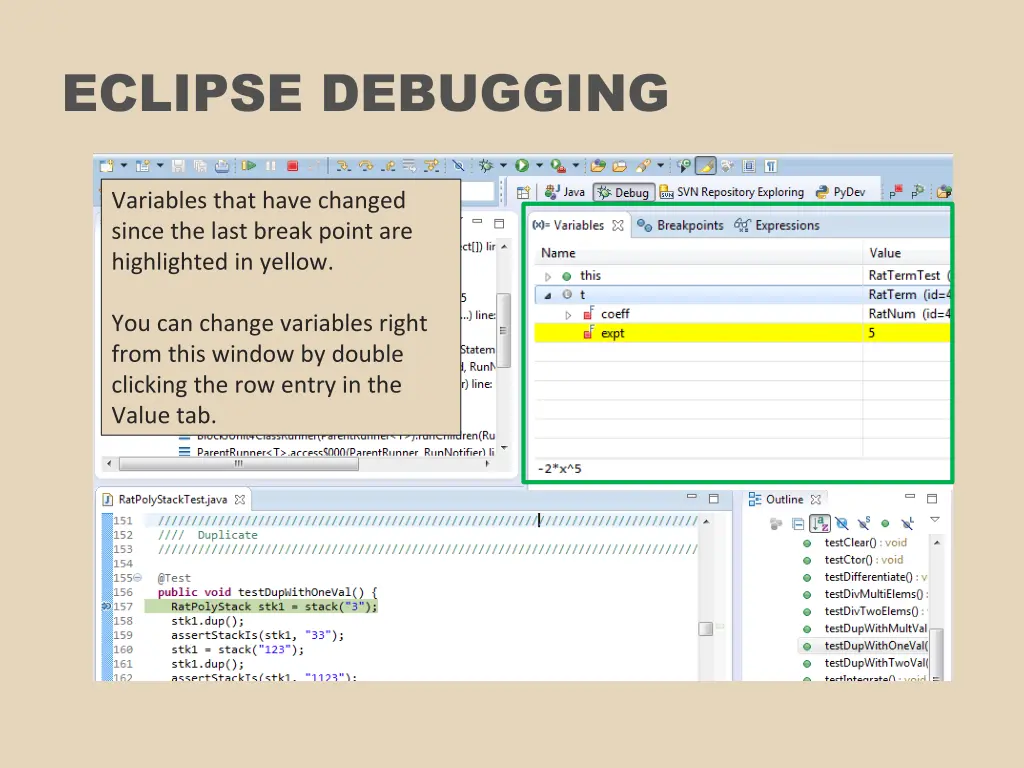Open the SVN Repository Exploring perspective
Image resolution: width=1024 pixels, height=768 pixels.
[x=738, y=192]
